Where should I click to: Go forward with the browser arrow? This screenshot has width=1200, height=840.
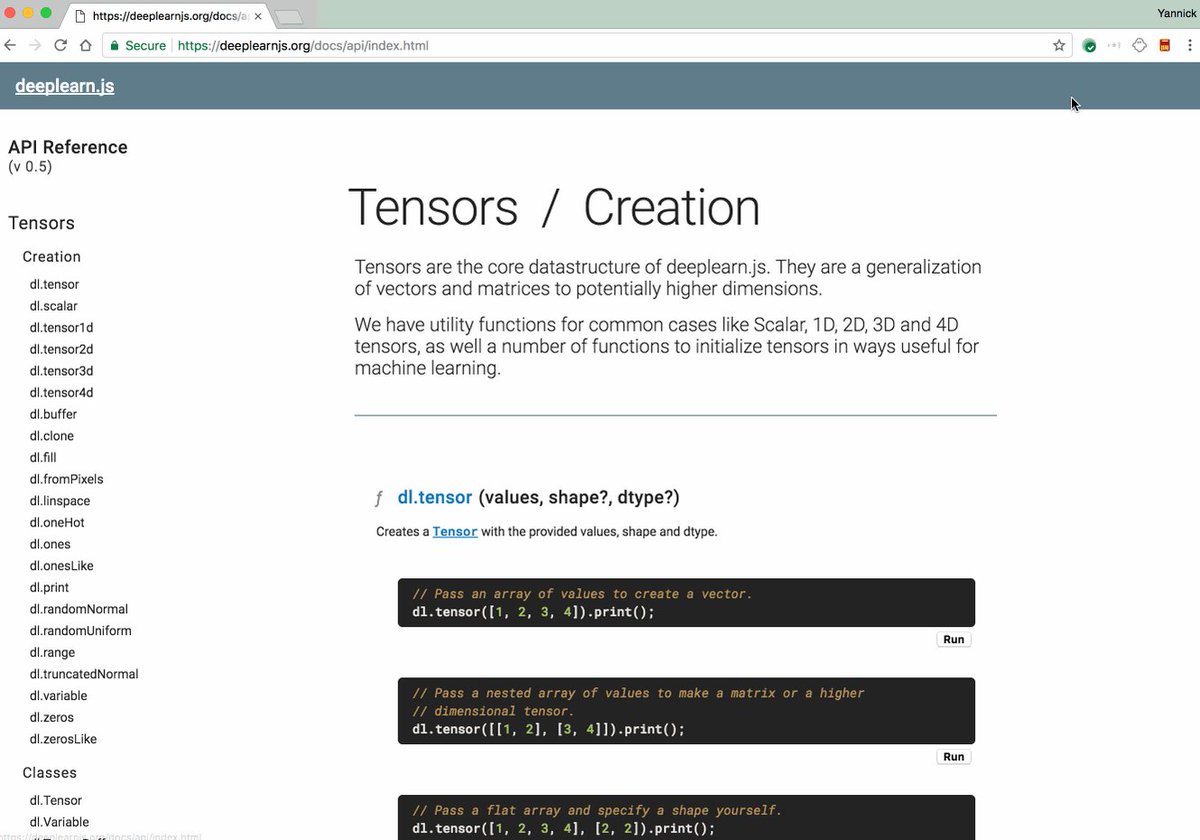35,45
